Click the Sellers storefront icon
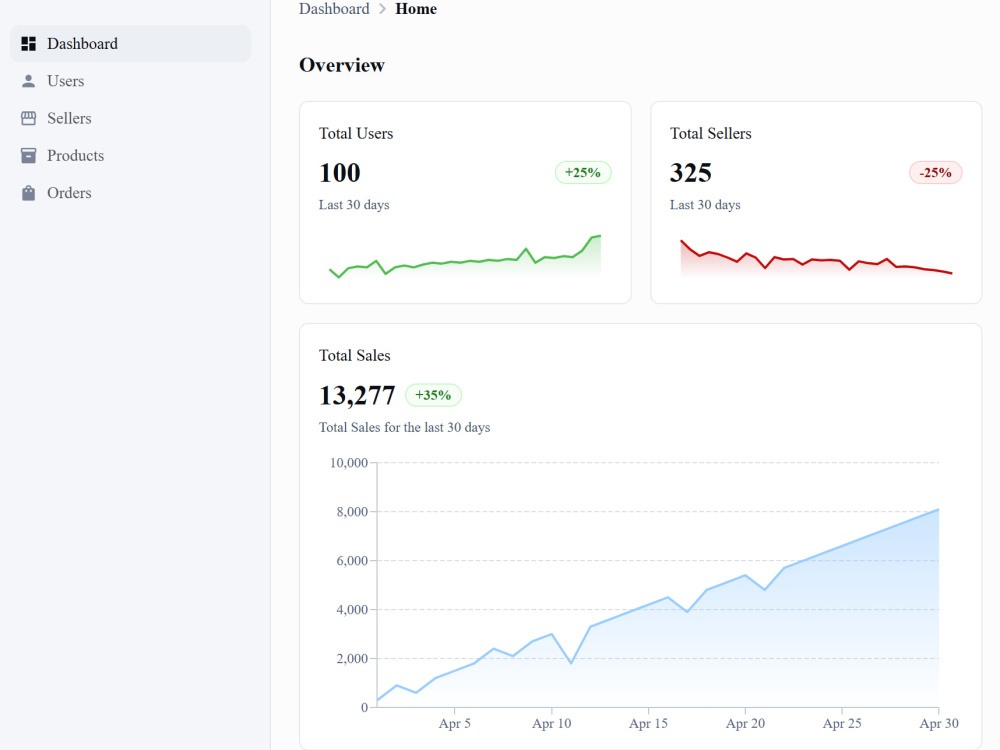 pyautogui.click(x=29, y=118)
